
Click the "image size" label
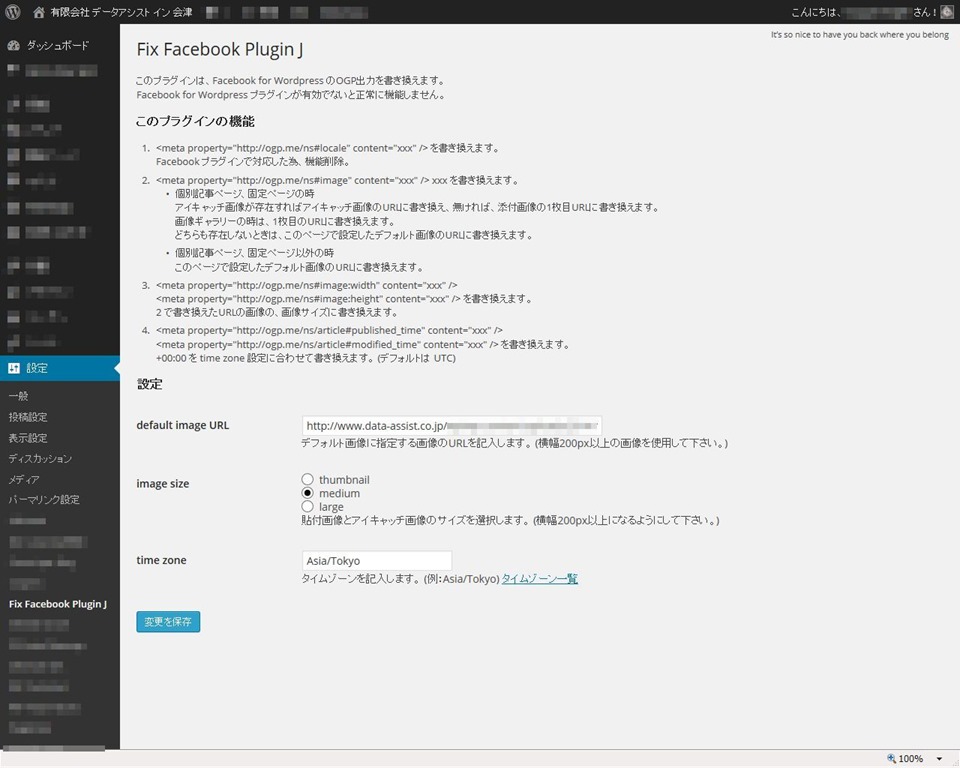click(162, 484)
